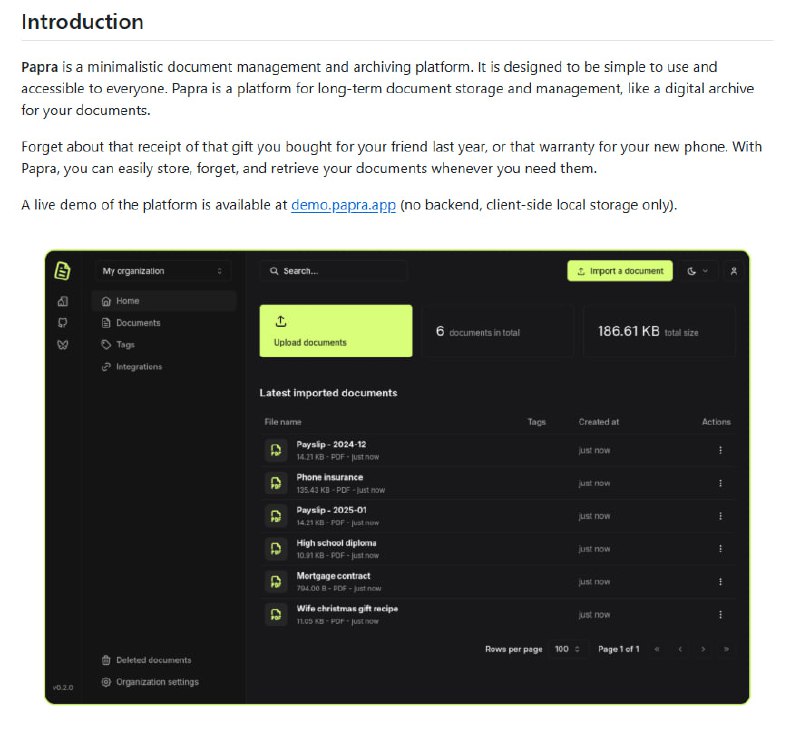Open the Rows per page dropdown

click(x=567, y=649)
